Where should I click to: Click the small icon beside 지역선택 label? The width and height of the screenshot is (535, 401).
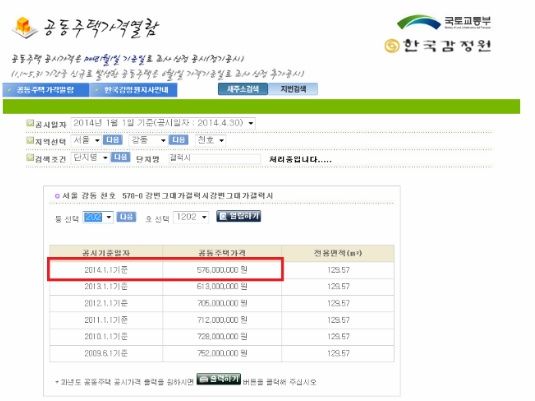[30, 140]
